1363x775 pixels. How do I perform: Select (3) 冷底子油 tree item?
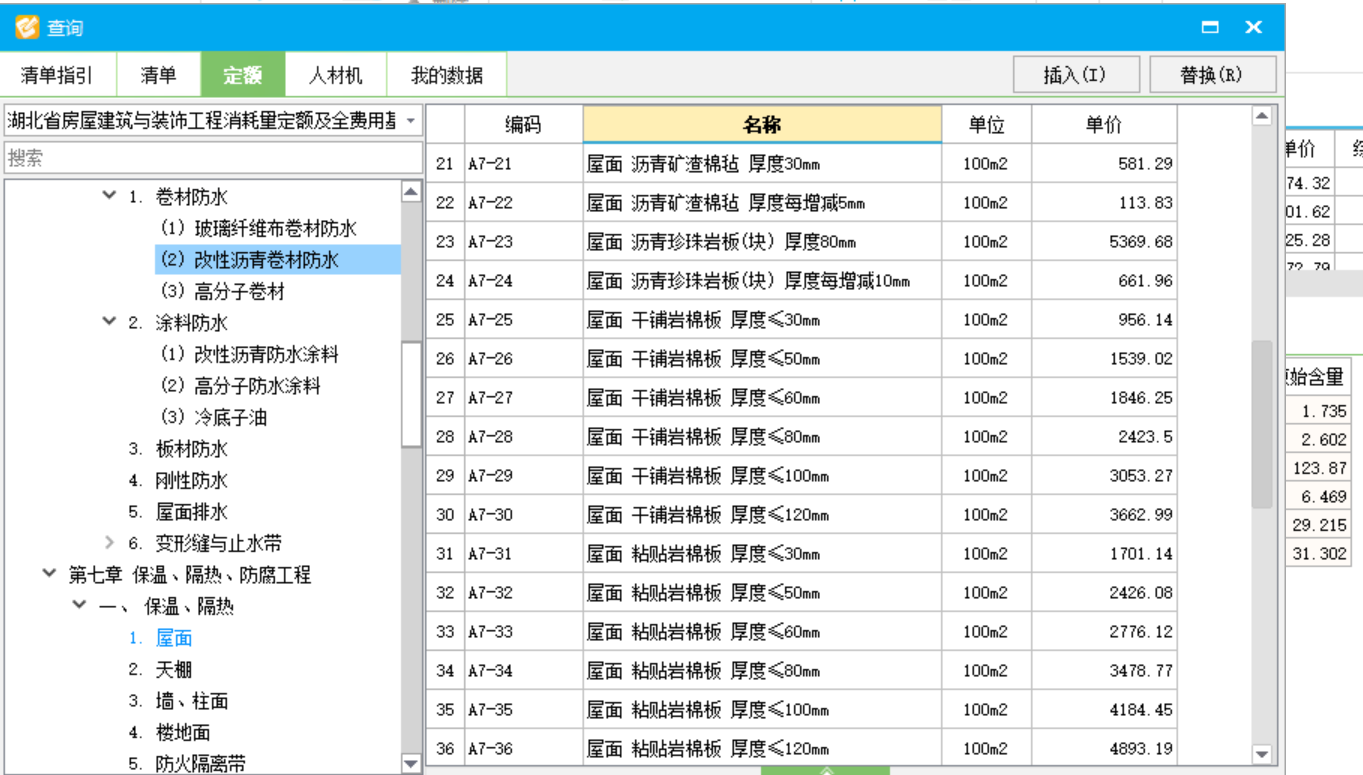213,417
